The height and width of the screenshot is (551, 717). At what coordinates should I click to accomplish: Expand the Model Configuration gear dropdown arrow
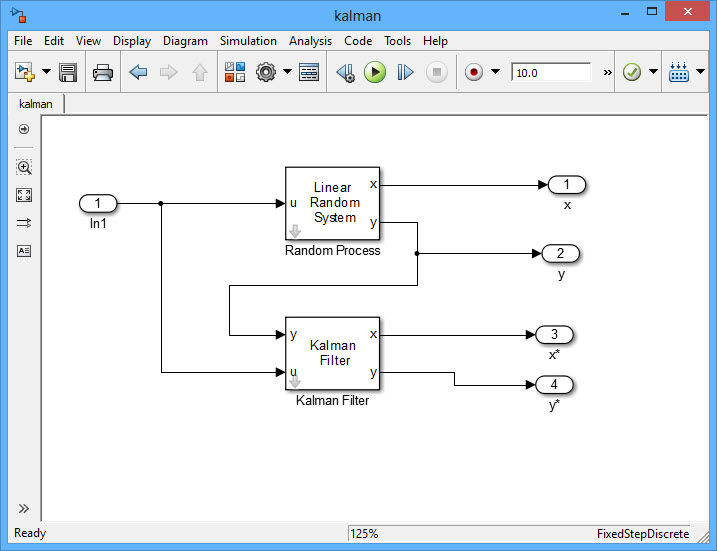click(287, 72)
